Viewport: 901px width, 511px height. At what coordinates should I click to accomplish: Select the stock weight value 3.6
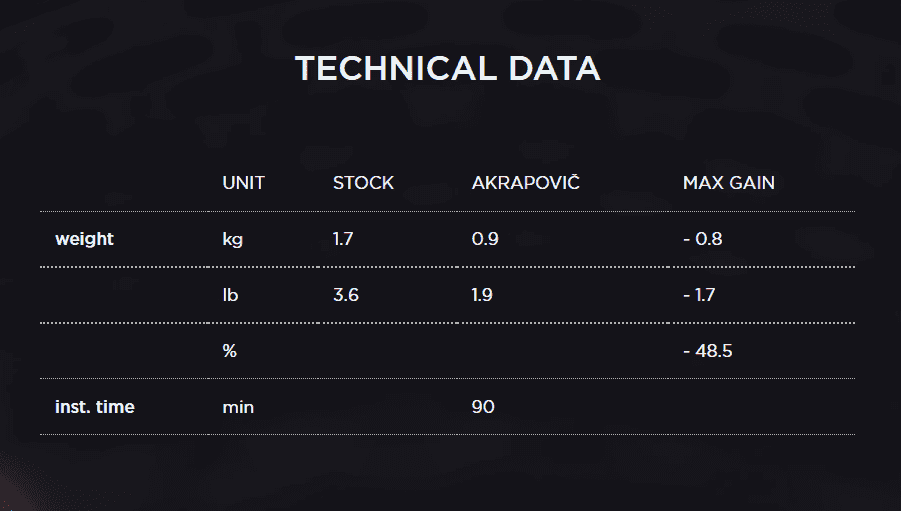tap(345, 295)
